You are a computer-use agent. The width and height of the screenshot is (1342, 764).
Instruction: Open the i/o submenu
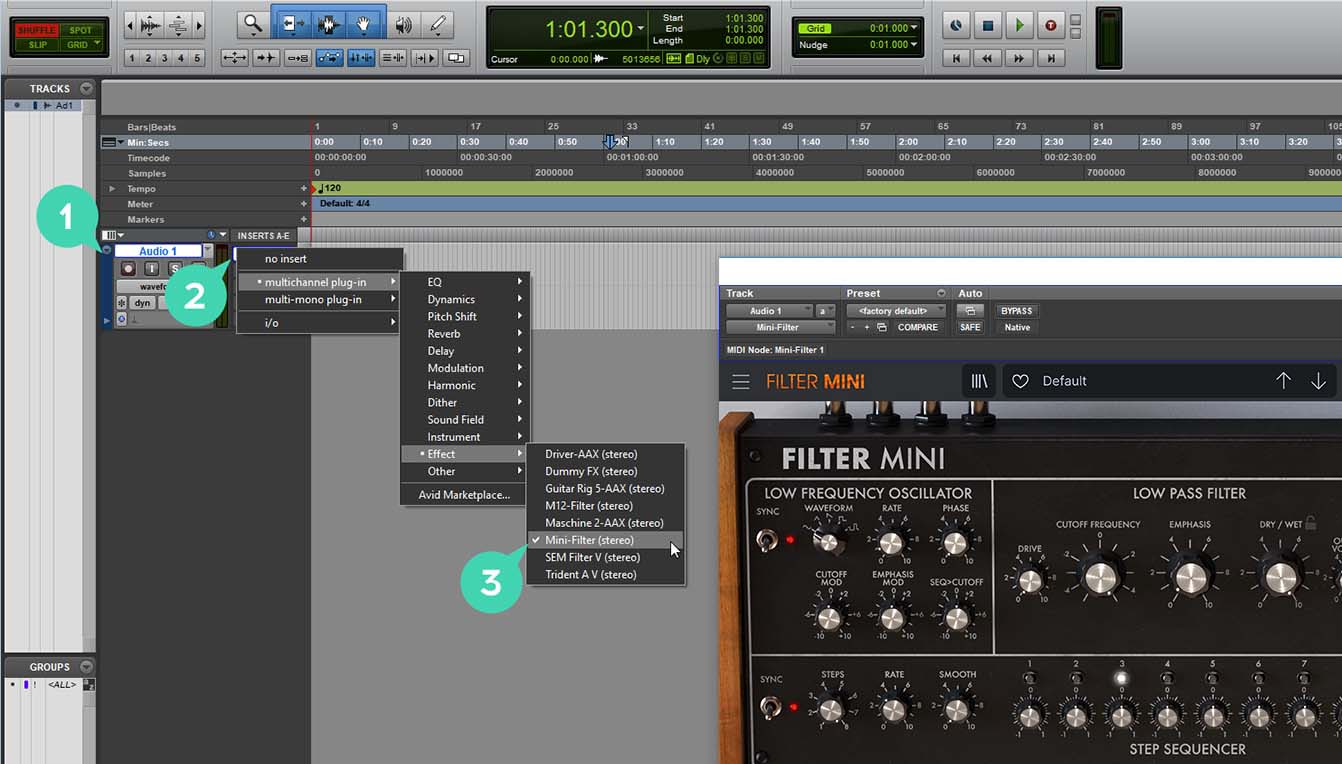tap(319, 323)
